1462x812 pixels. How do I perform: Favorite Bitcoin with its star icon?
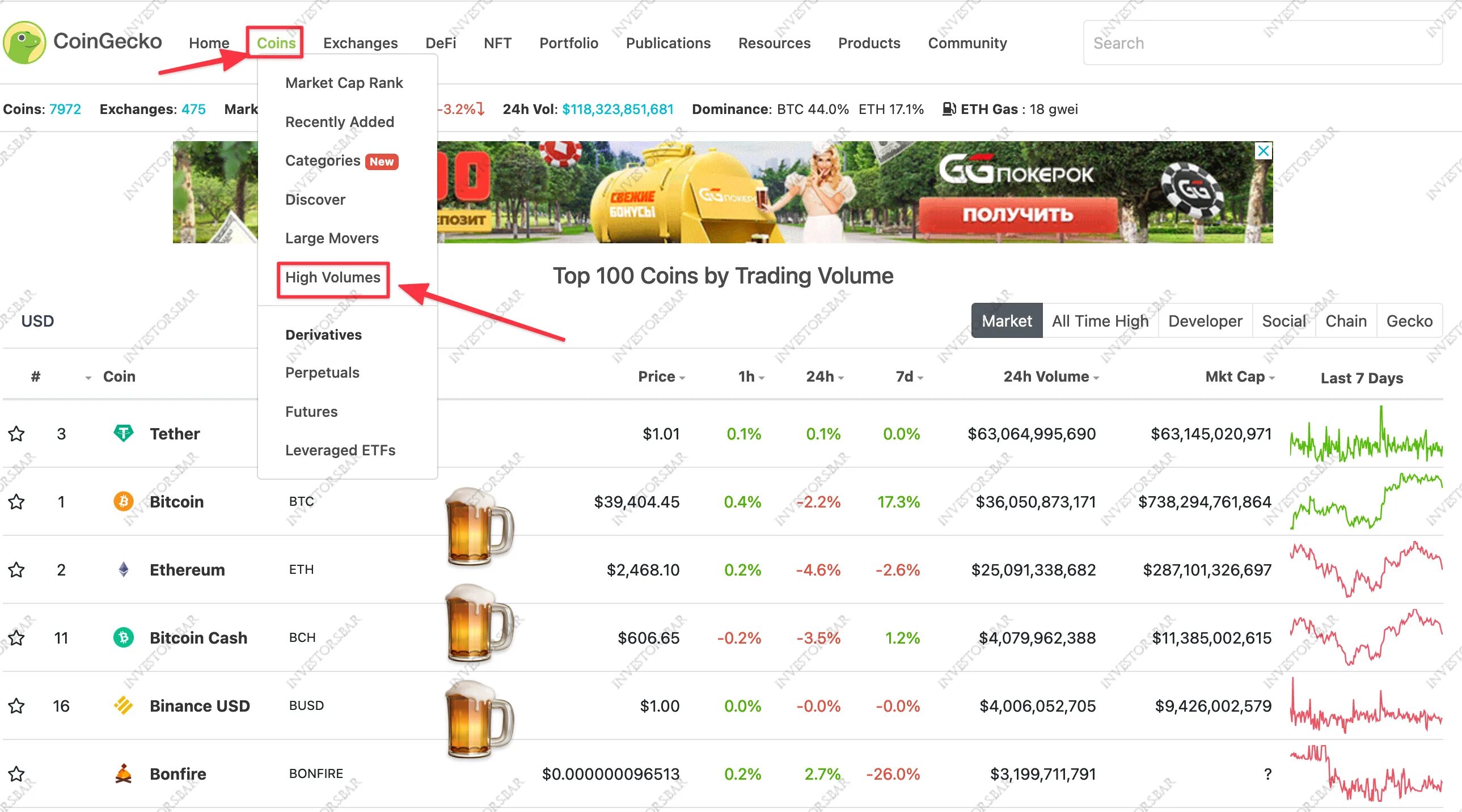pos(16,502)
